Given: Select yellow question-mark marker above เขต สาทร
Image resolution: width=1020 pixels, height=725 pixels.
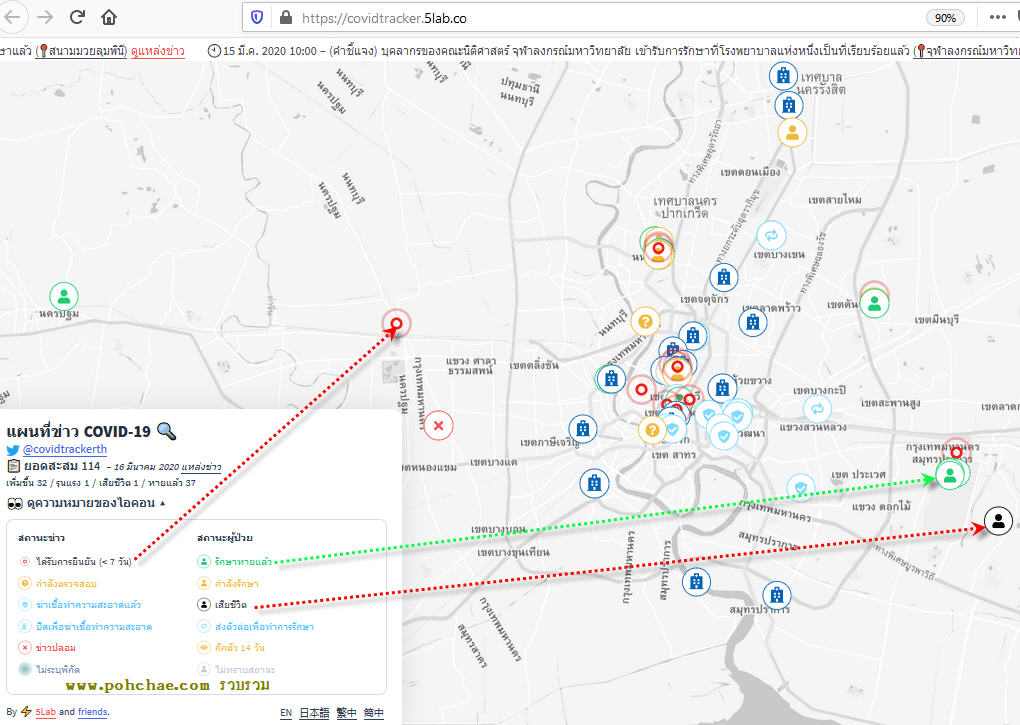Looking at the screenshot, I should click(652, 430).
